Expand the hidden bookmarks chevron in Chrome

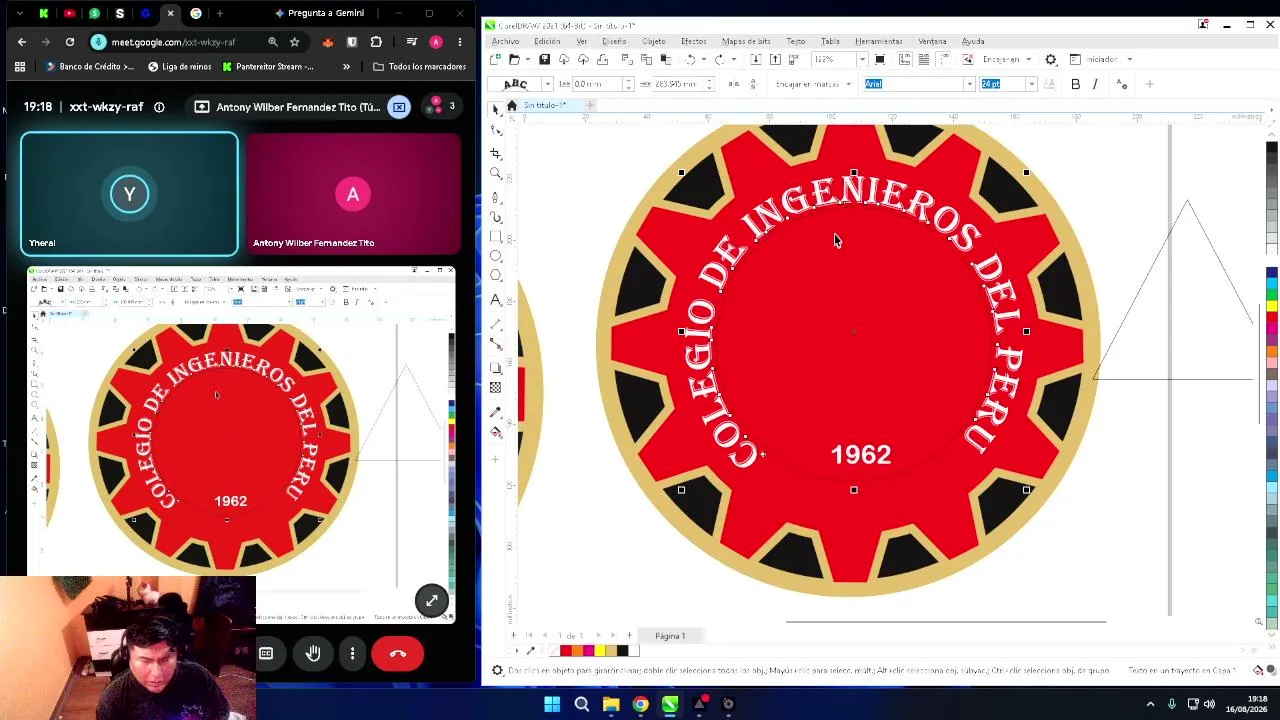point(346,67)
